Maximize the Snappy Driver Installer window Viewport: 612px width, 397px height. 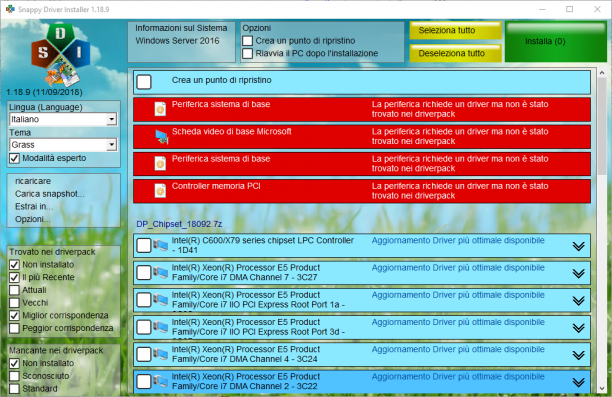pyautogui.click(x=570, y=9)
